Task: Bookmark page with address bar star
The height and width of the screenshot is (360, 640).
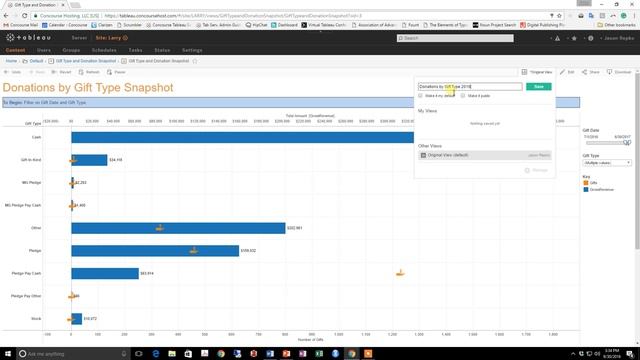Action: pyautogui.click(x=559, y=16)
